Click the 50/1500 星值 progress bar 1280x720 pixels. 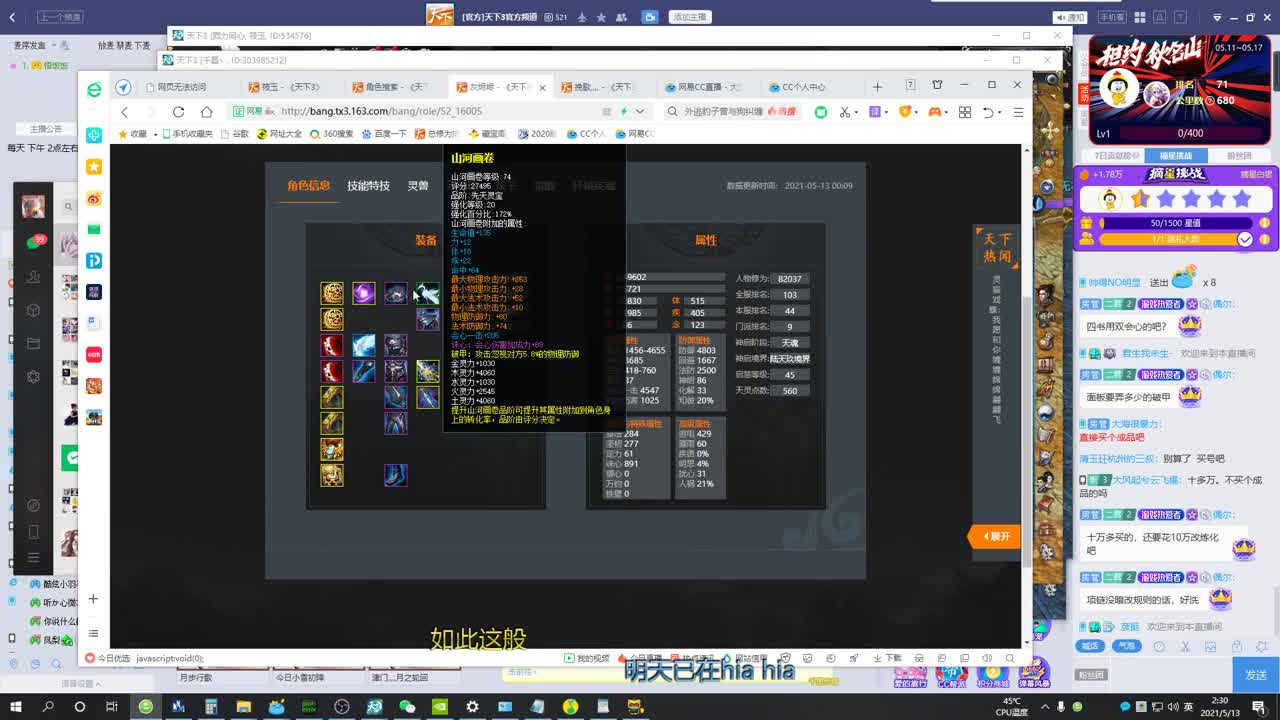1174,223
